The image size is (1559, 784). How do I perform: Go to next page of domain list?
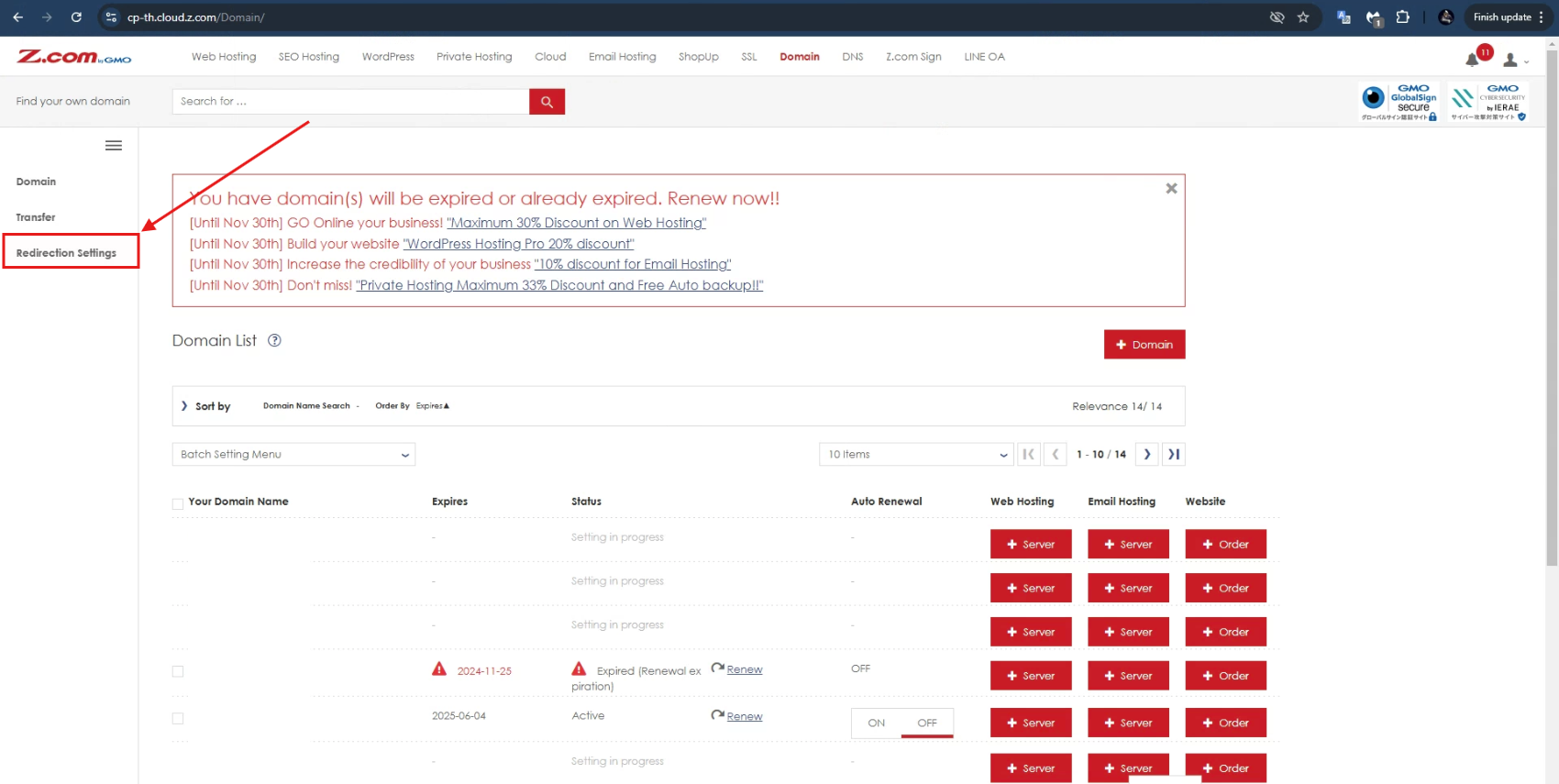1146,454
